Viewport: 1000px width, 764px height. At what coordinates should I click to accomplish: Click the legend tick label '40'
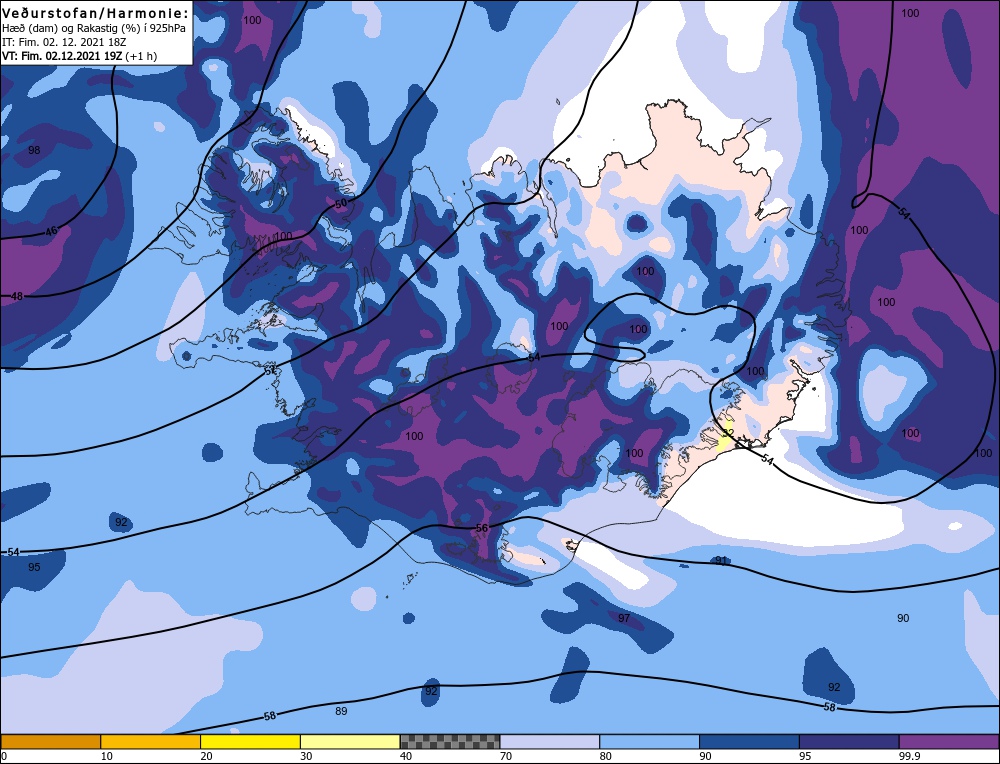pos(406,756)
